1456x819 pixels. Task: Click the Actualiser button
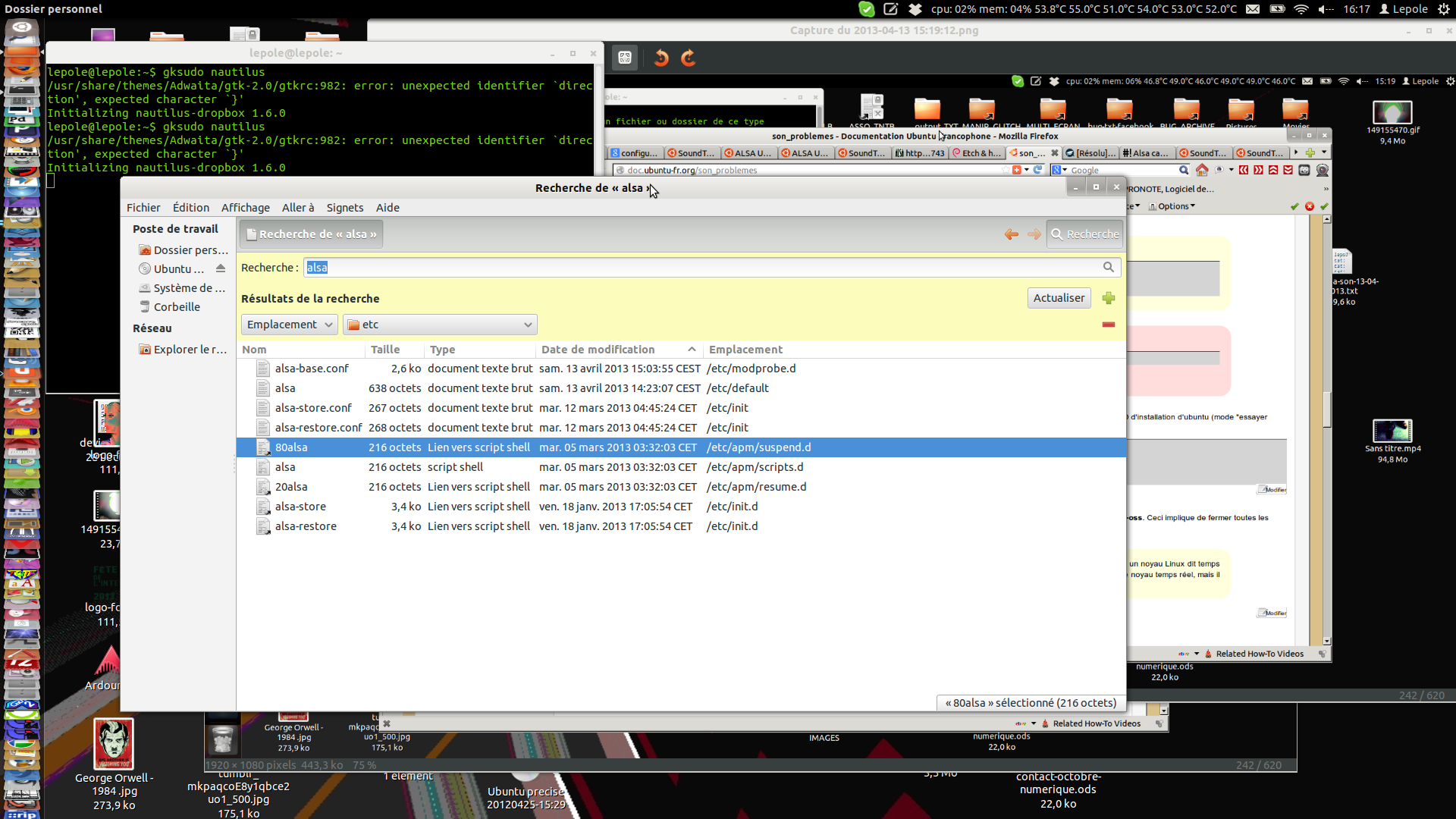(x=1059, y=298)
